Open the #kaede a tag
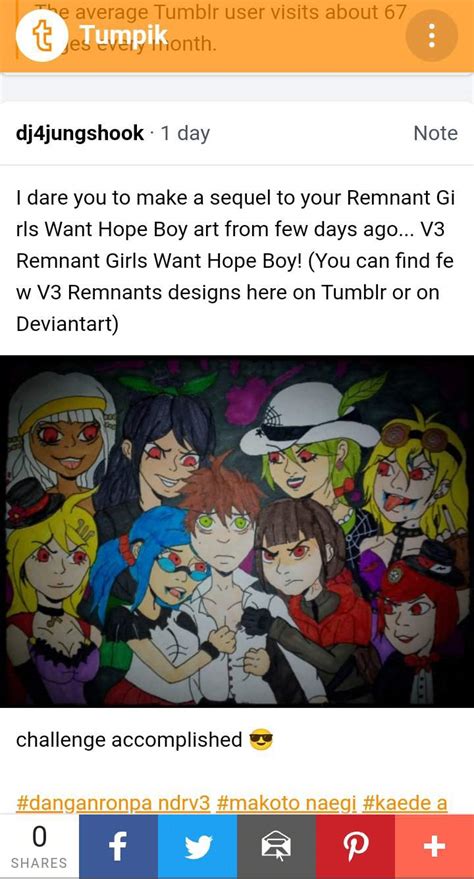Screen dimensions: 474x879 click(x=405, y=803)
